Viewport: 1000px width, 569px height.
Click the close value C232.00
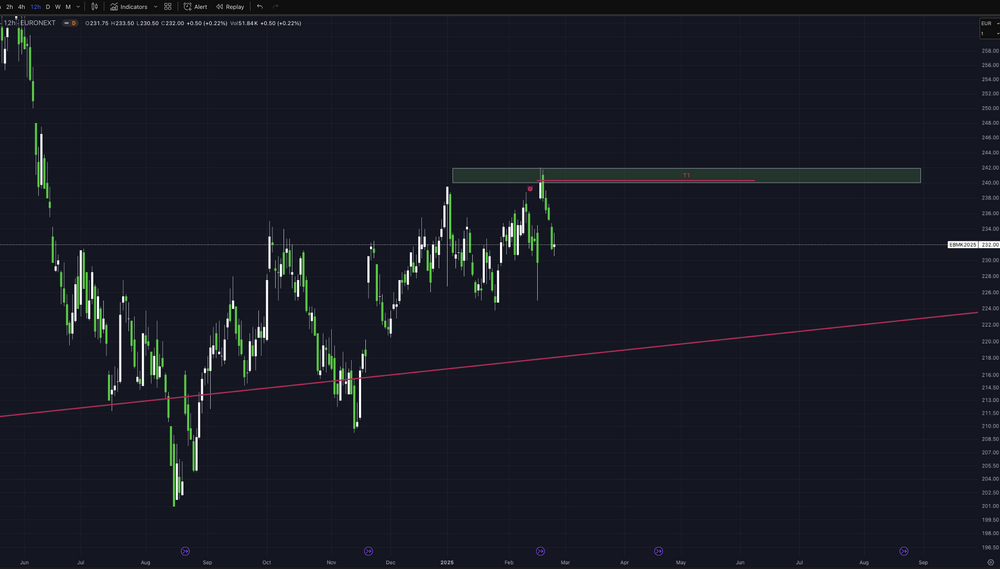[172, 23]
